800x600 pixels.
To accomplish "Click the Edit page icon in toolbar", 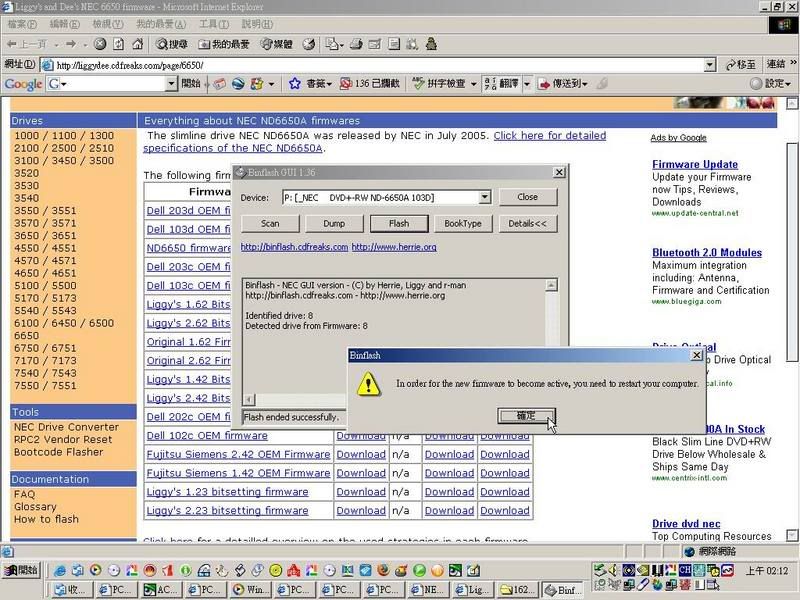I will coord(375,44).
